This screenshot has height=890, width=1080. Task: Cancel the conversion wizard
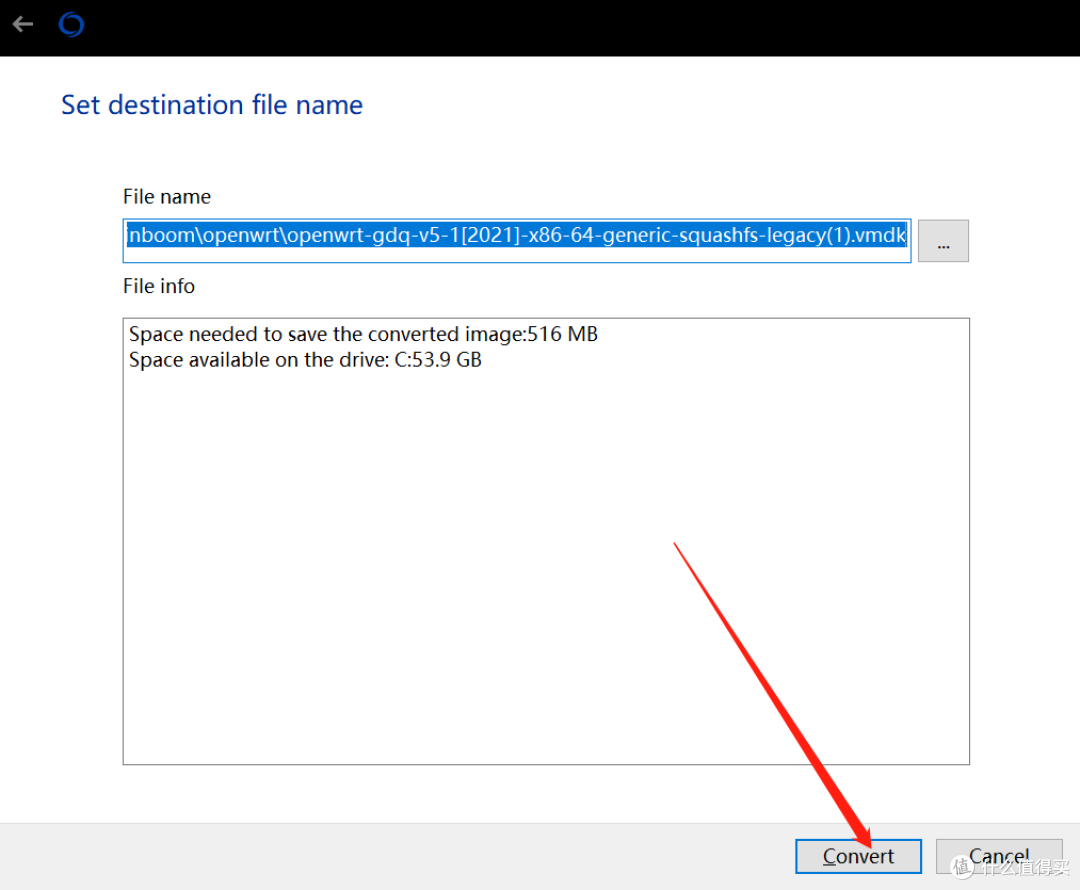998,857
